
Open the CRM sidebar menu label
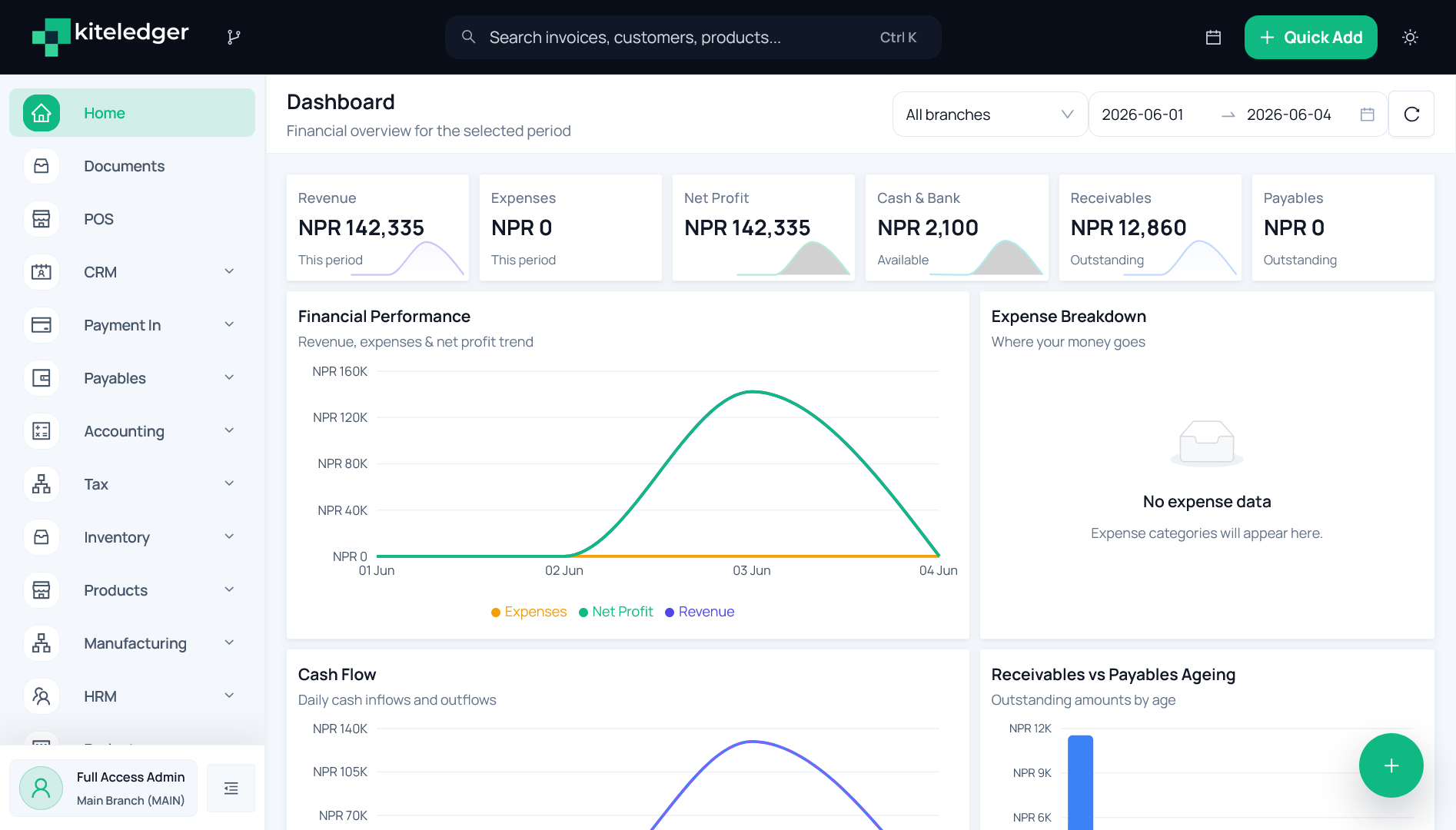pos(100,272)
